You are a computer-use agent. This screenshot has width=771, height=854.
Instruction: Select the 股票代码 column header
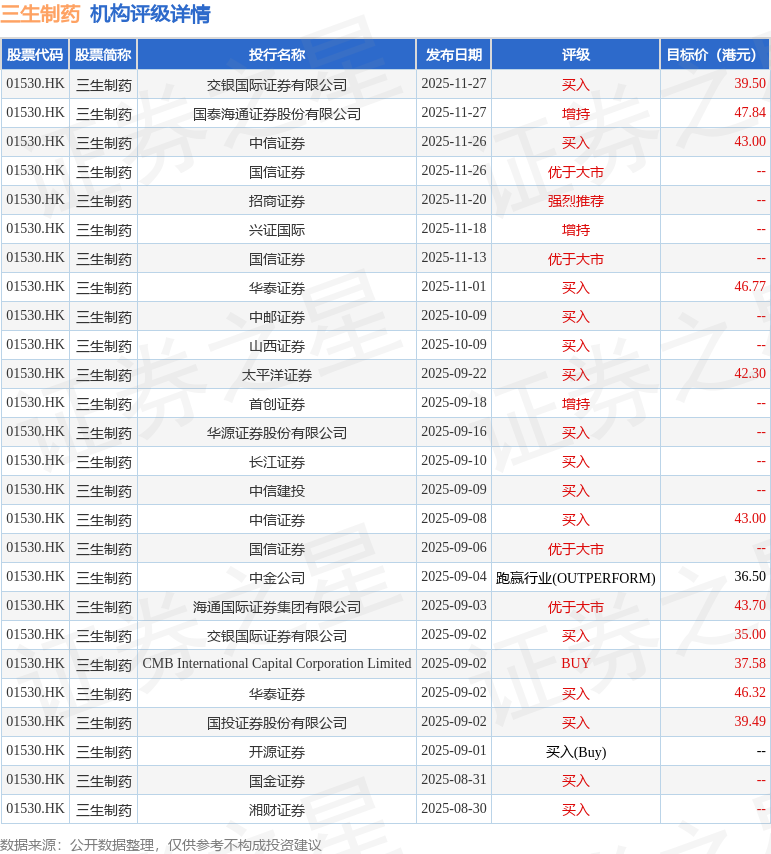pyautogui.click(x=35, y=54)
